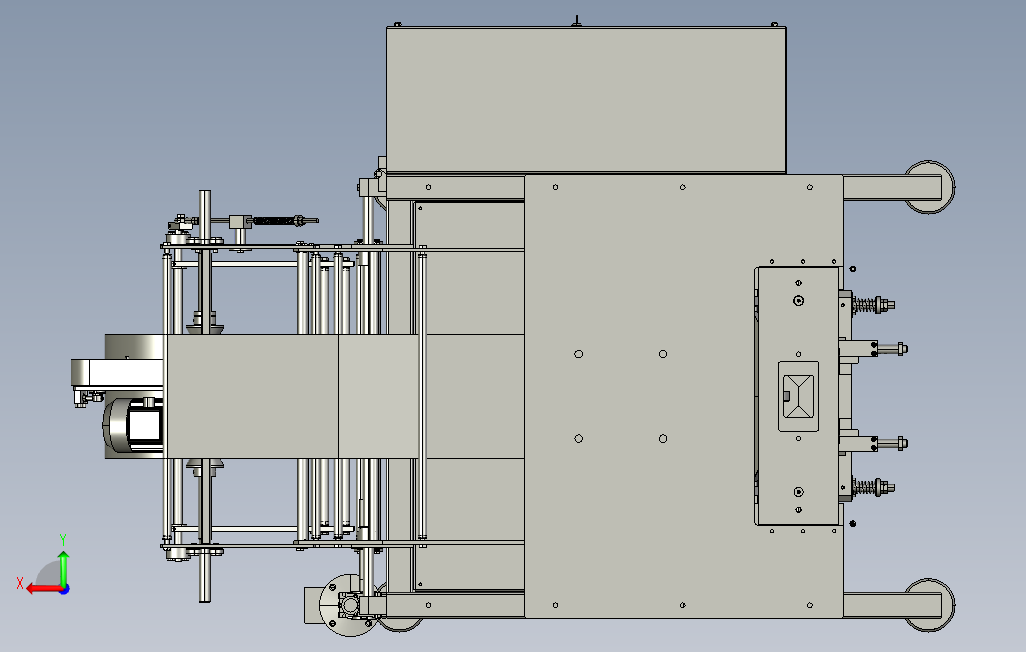Select the bottommost spring-loaded bolt on right side

(872, 488)
